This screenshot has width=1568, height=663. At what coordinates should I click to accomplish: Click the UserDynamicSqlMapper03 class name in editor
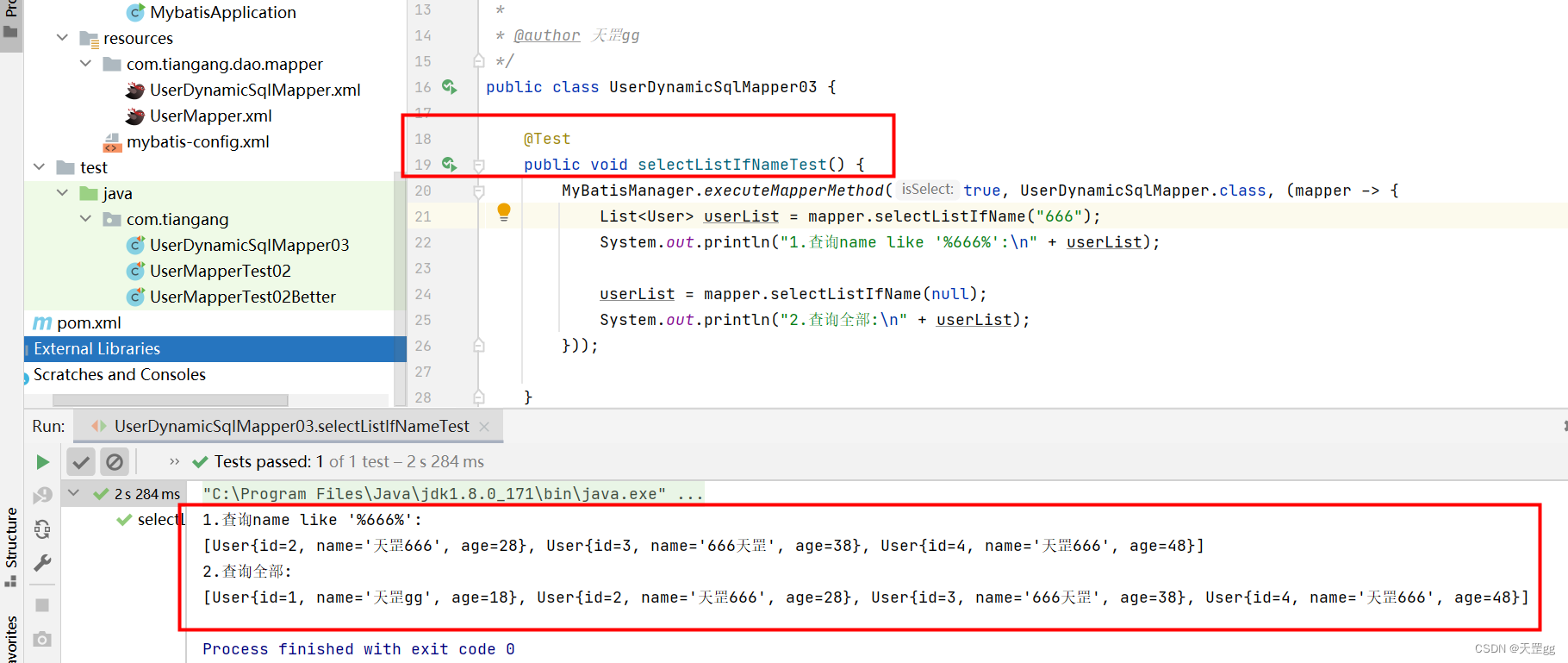click(x=713, y=87)
